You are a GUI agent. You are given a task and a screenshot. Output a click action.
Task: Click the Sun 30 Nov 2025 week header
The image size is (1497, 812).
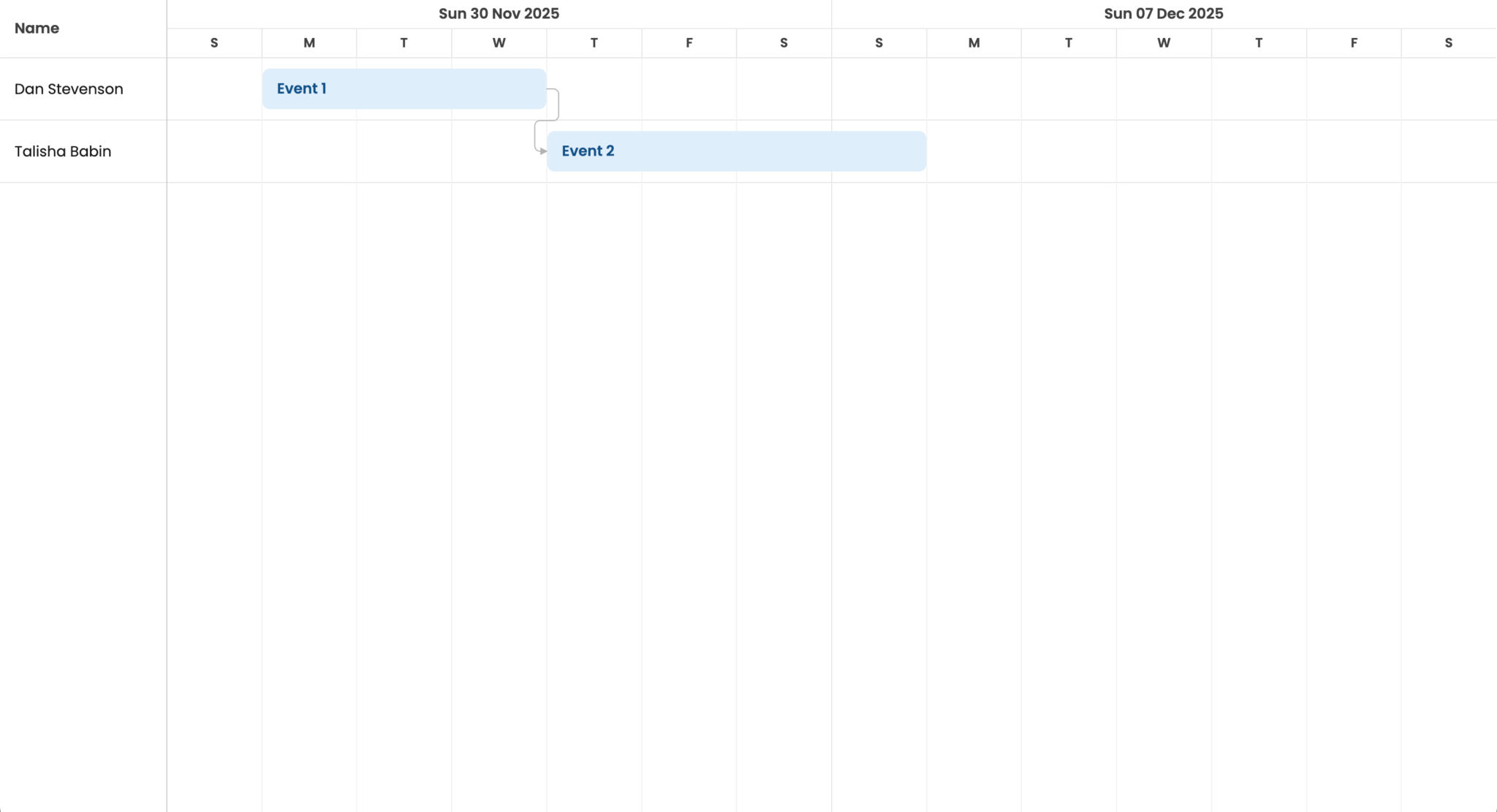499,14
